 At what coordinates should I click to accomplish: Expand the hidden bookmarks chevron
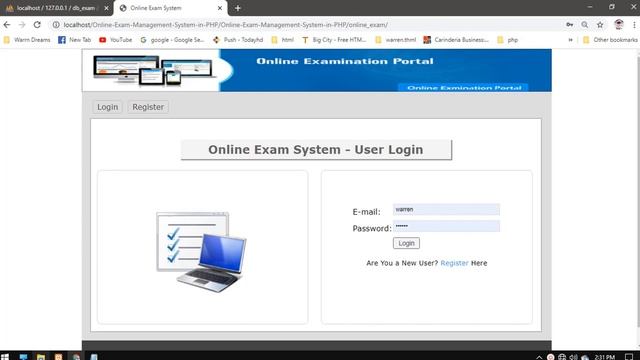coord(570,40)
